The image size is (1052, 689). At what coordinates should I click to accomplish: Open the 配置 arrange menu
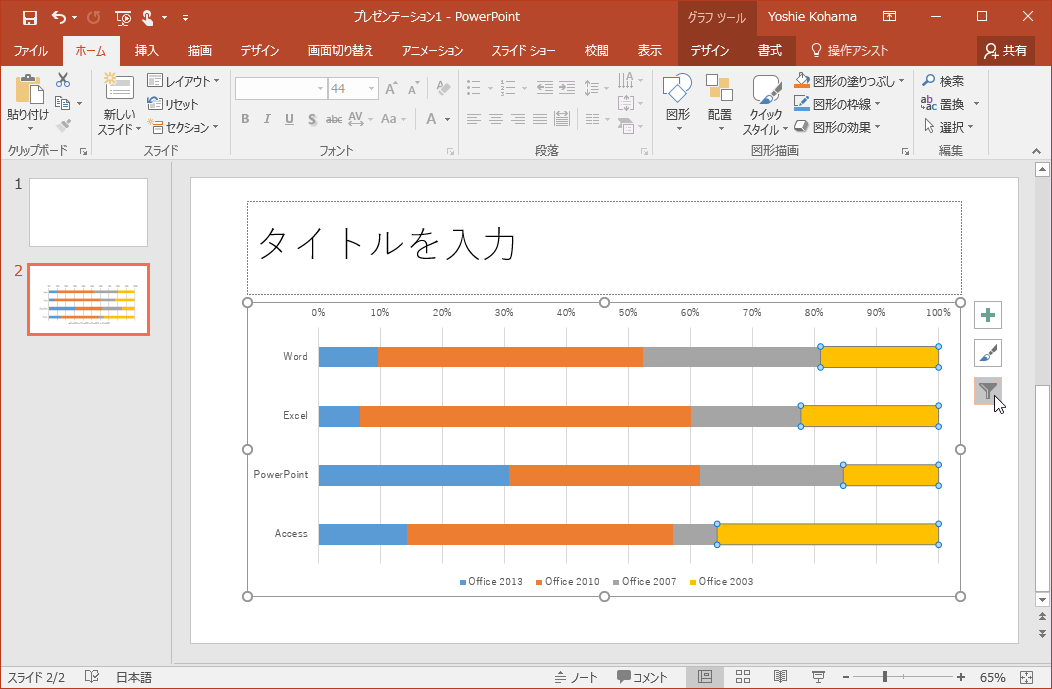pyautogui.click(x=720, y=104)
